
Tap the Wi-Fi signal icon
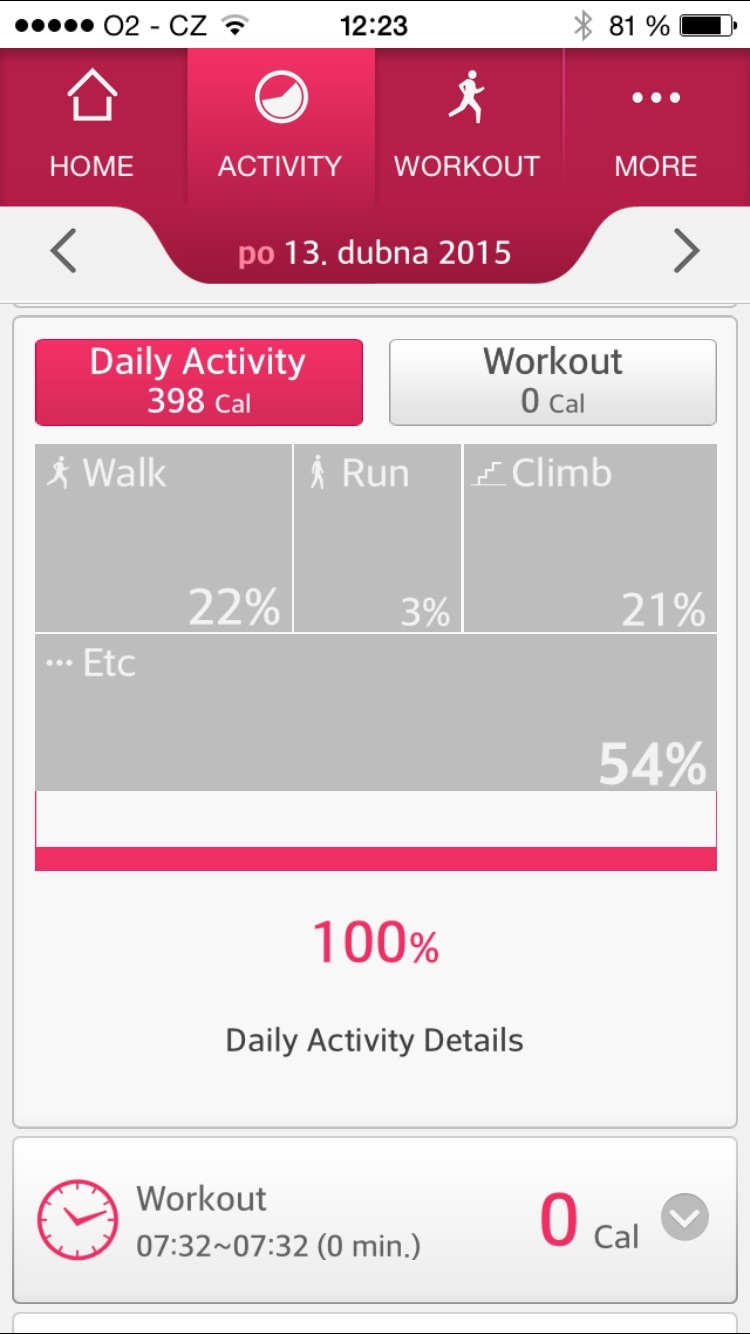[x=236, y=25]
